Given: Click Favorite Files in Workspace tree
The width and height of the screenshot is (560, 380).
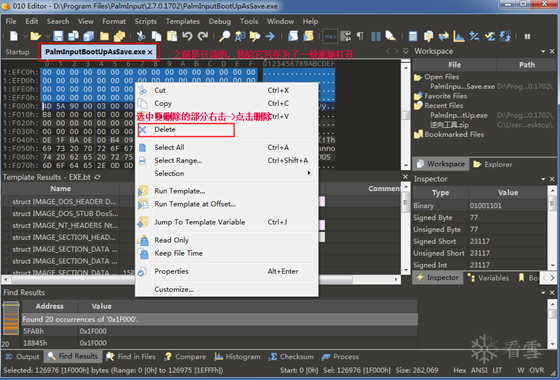Looking at the screenshot, I should 441,96.
